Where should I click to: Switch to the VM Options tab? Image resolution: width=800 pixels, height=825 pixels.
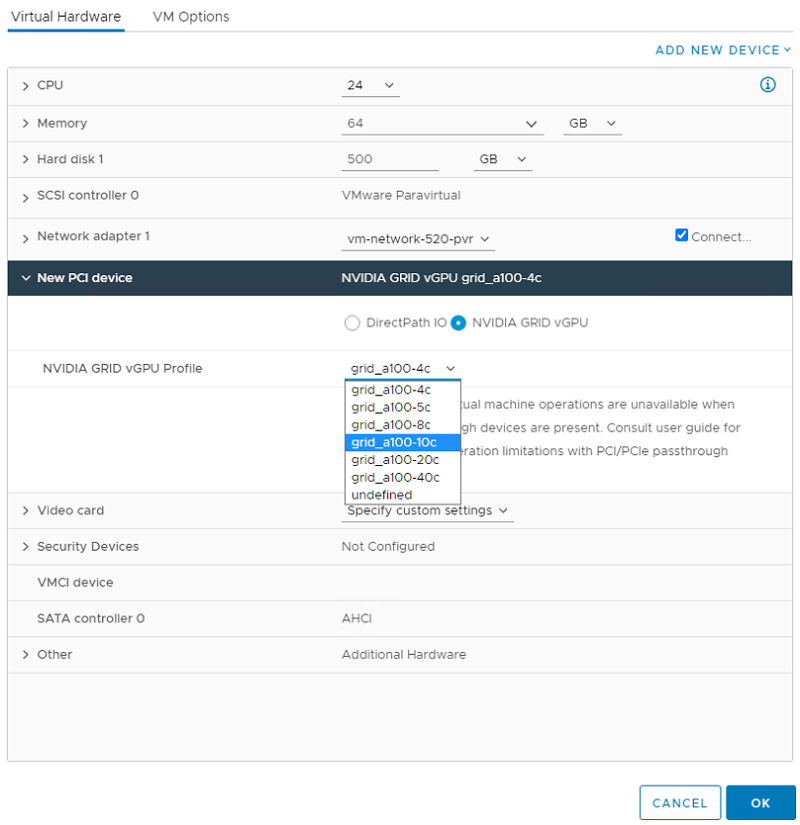click(191, 17)
